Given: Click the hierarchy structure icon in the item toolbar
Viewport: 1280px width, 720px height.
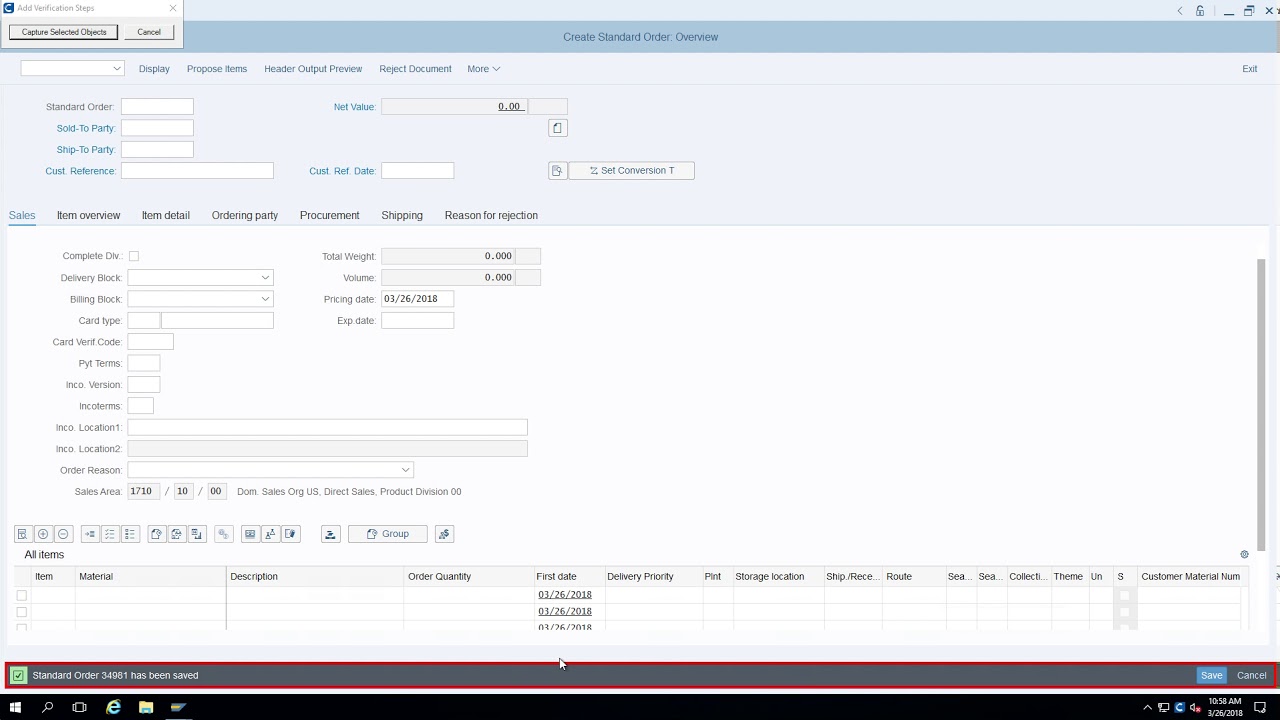Looking at the screenshot, I should (x=270, y=534).
